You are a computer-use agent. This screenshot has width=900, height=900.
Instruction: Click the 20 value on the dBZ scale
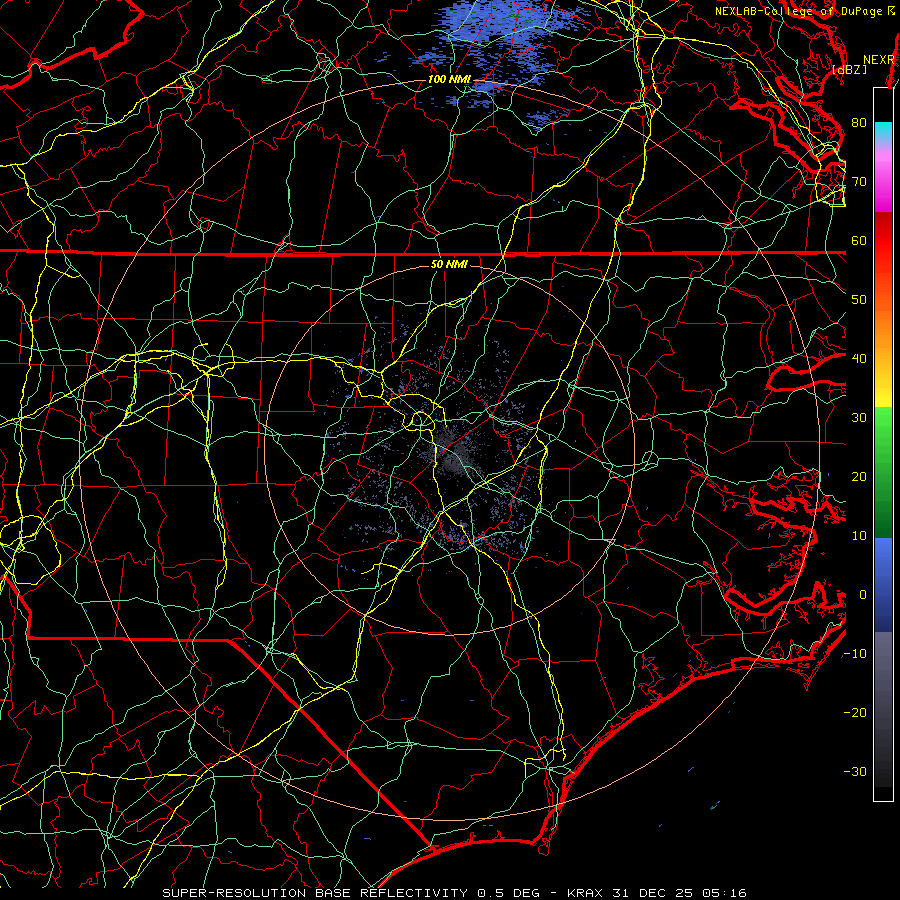(x=859, y=476)
